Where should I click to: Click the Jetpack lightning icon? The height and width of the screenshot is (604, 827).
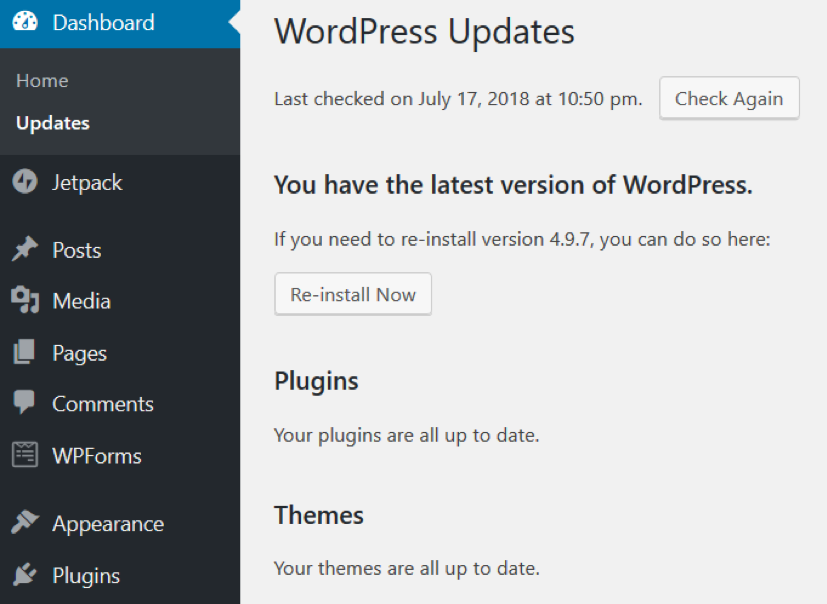tap(25, 181)
